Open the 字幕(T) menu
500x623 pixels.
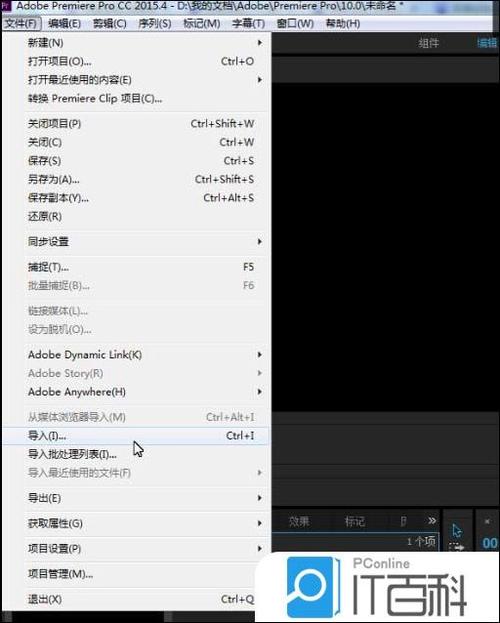coord(248,23)
